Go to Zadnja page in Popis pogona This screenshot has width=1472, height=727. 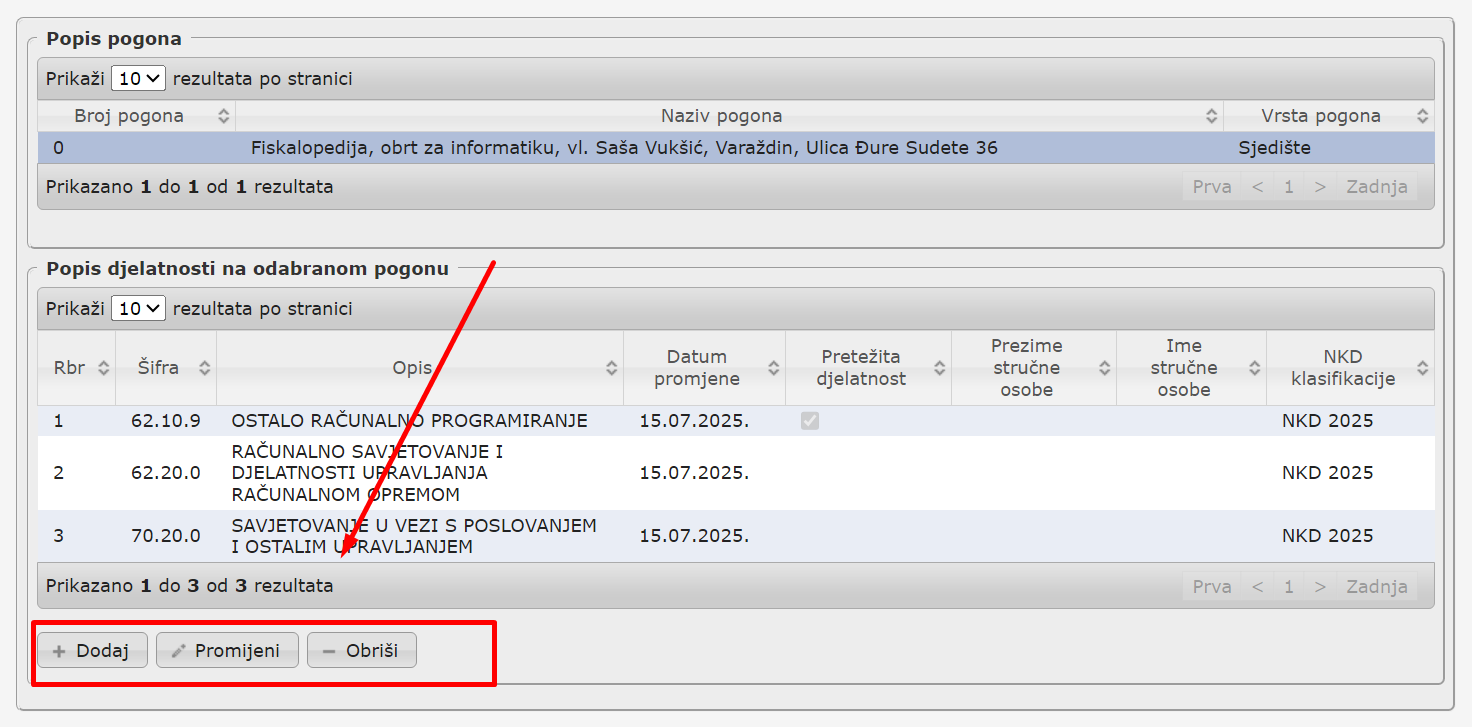(1377, 187)
